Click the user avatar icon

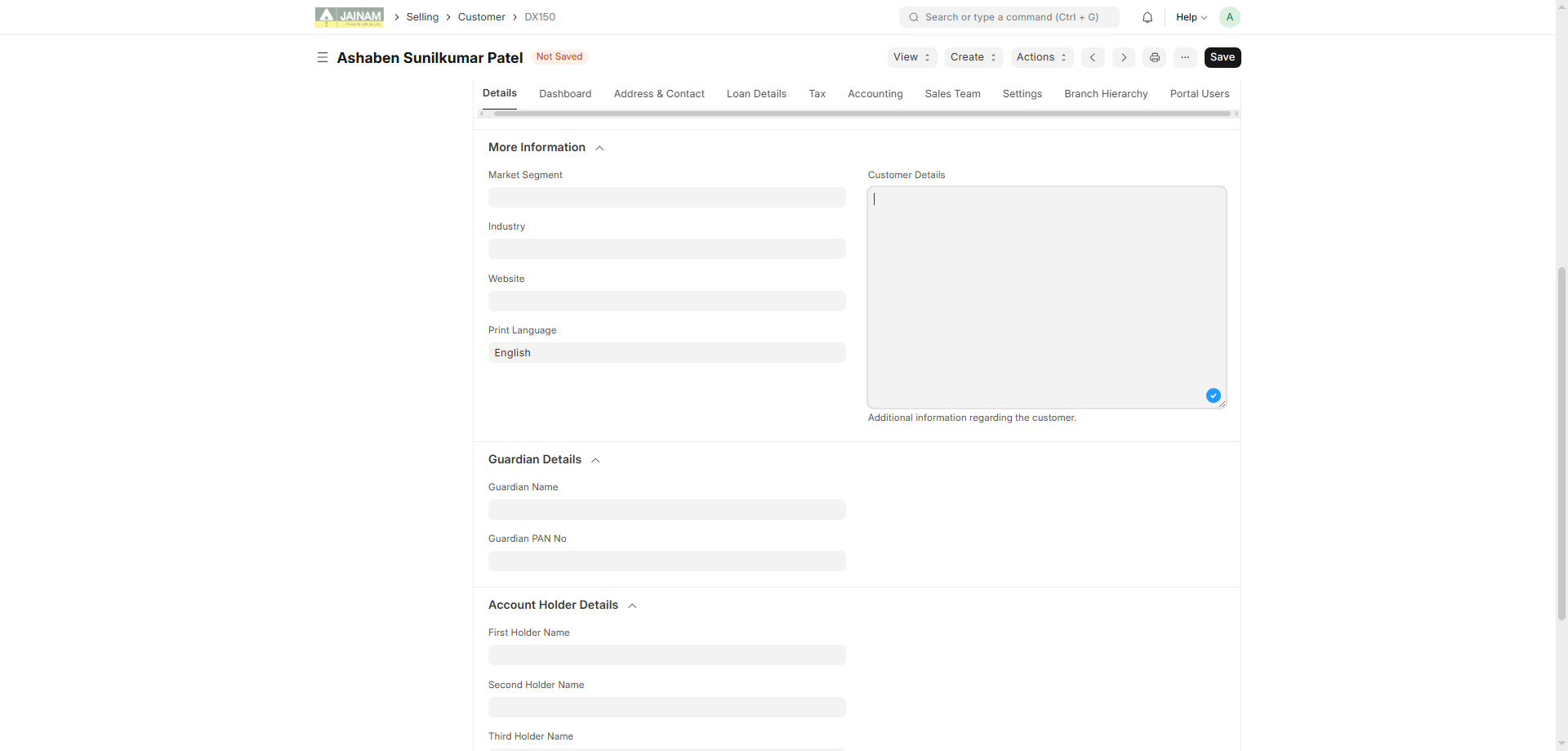coord(1229,17)
